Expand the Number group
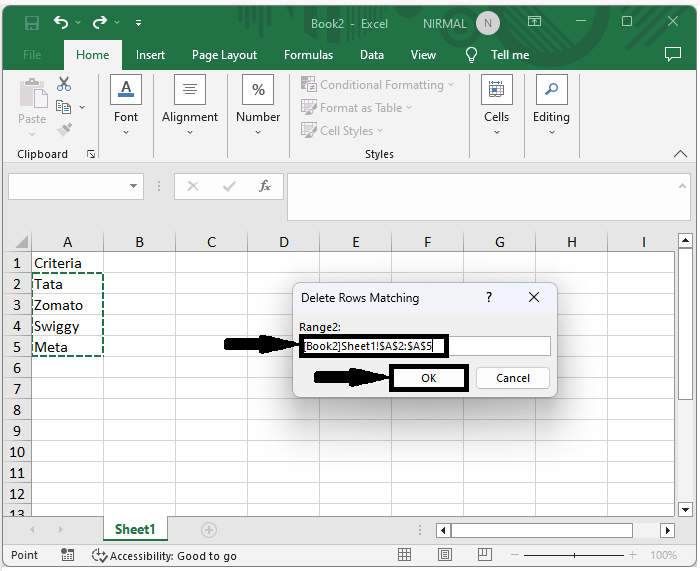This screenshot has width=700, height=571. [x=258, y=106]
